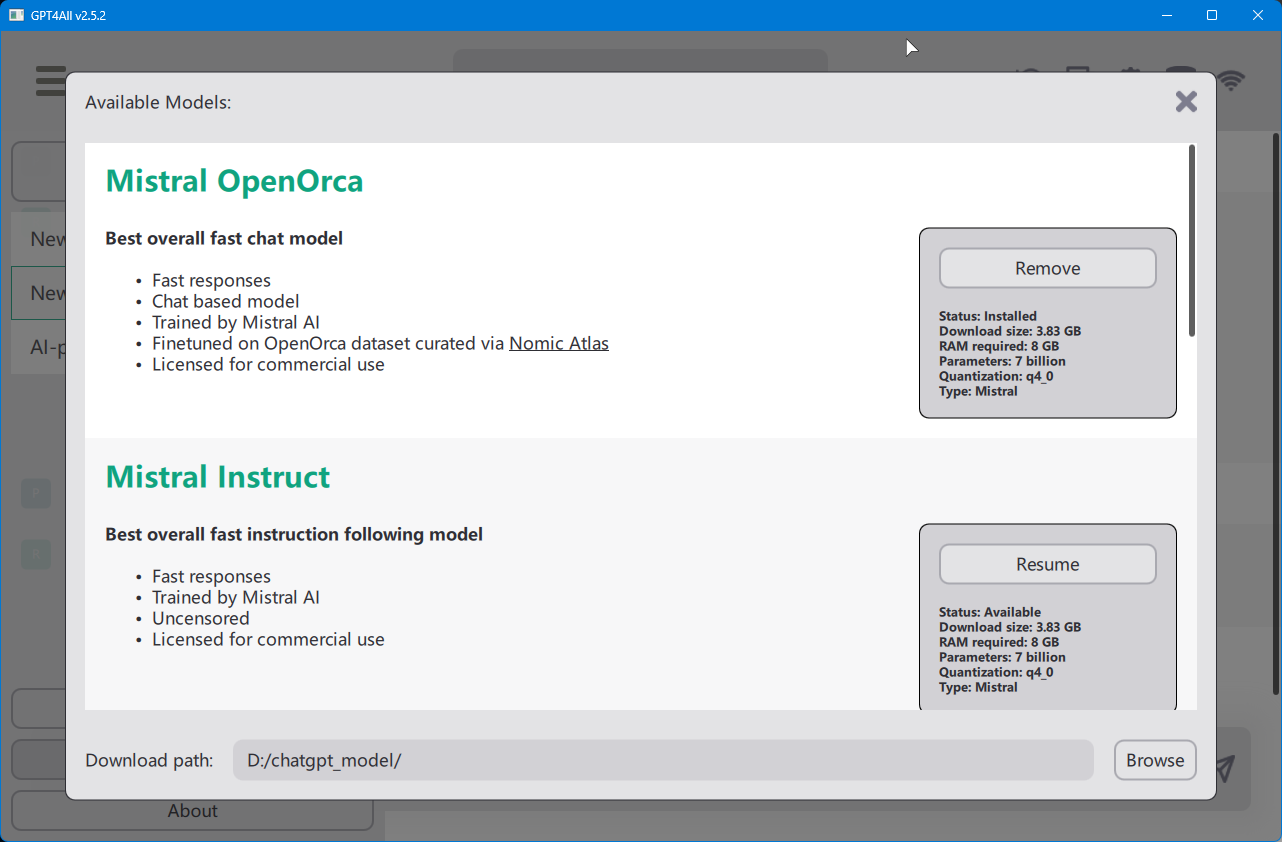The width and height of the screenshot is (1282, 842).
Task: Click the main window scrollbar behind dialog
Action: point(1276,414)
